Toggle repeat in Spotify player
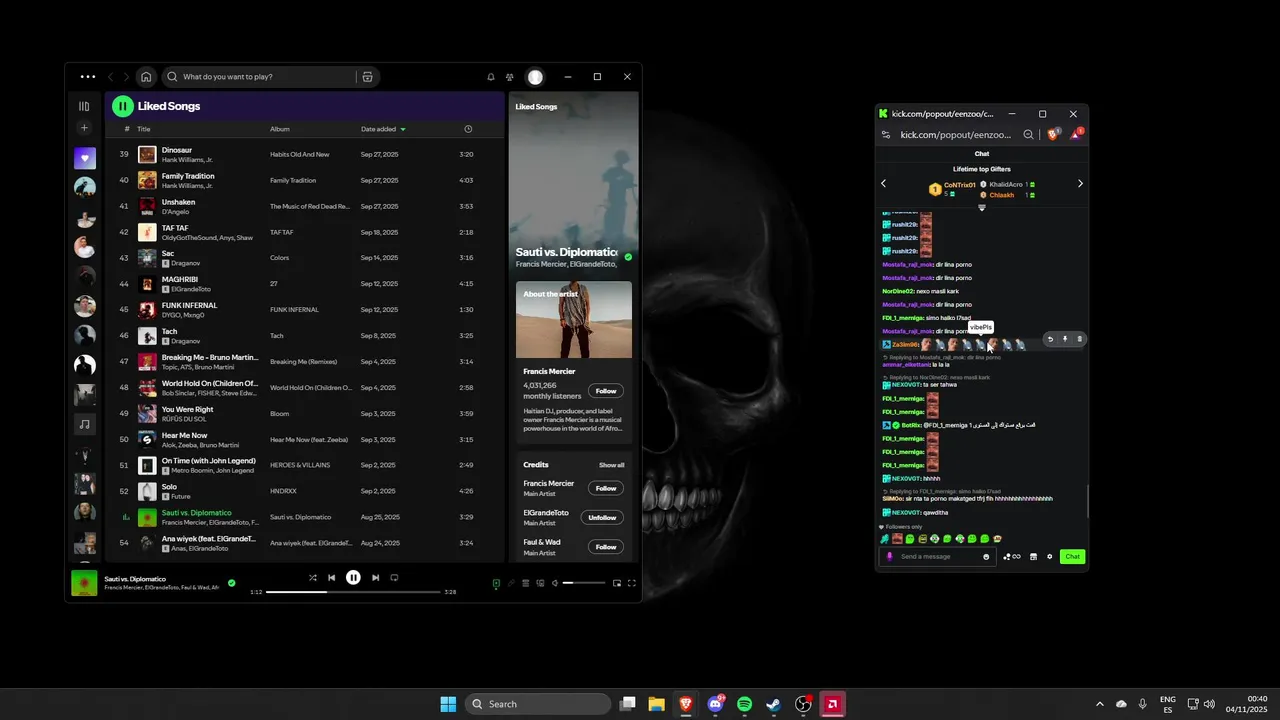The height and width of the screenshot is (720, 1280). pyautogui.click(x=394, y=577)
